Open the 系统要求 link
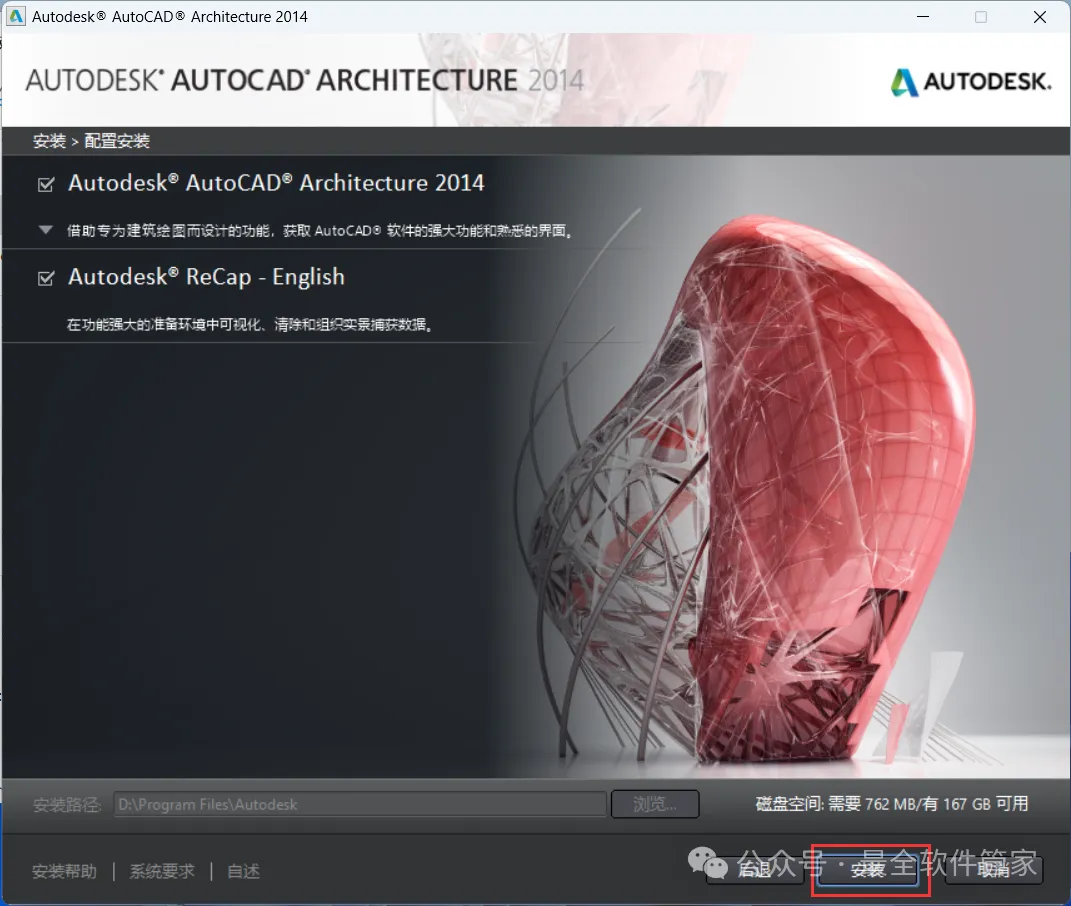Image resolution: width=1071 pixels, height=906 pixels. point(162,871)
